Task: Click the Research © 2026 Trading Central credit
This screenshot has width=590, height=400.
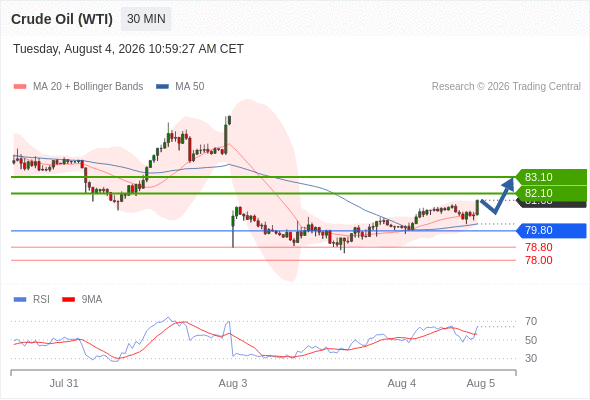Action: click(506, 87)
